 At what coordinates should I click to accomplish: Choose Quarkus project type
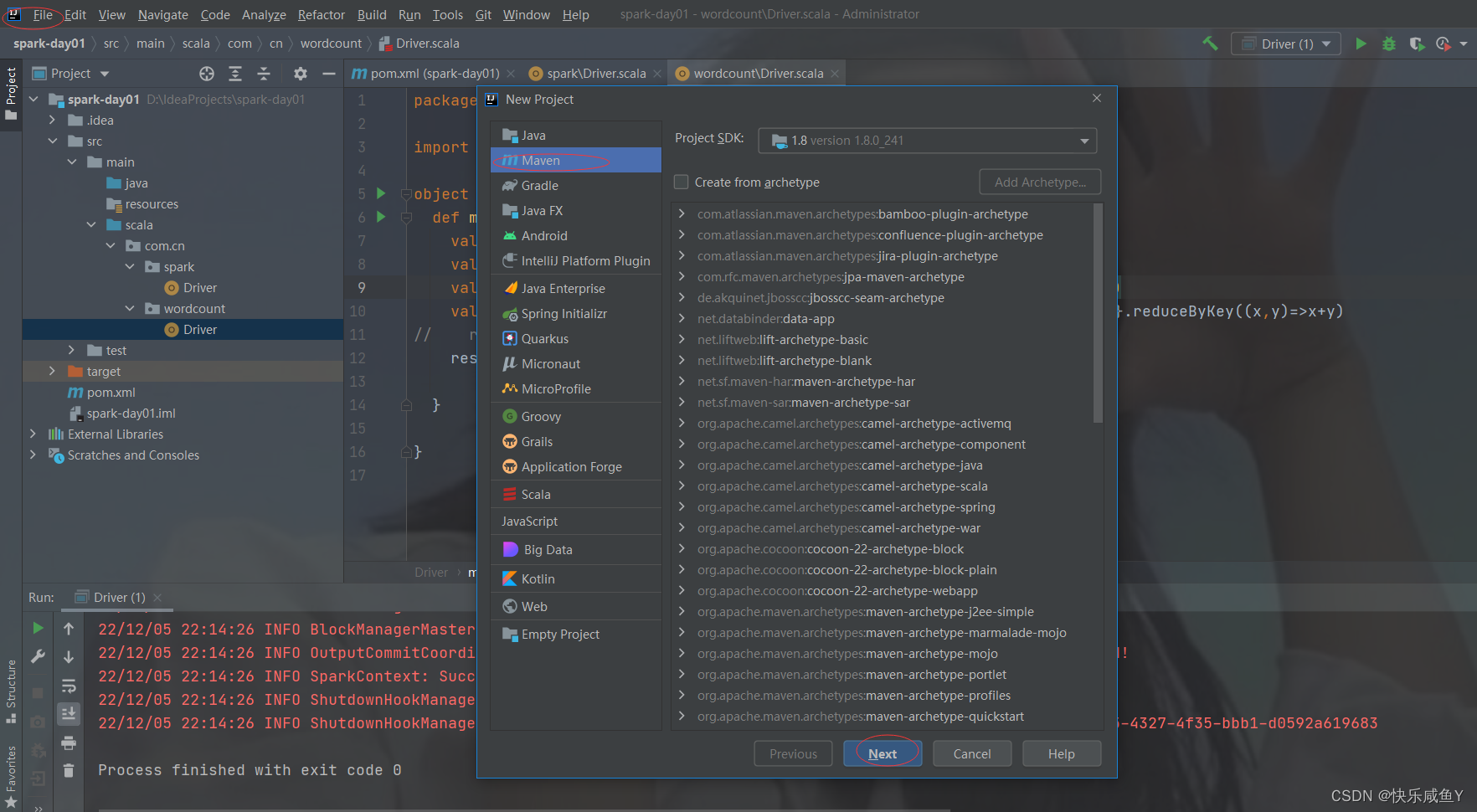pos(576,339)
